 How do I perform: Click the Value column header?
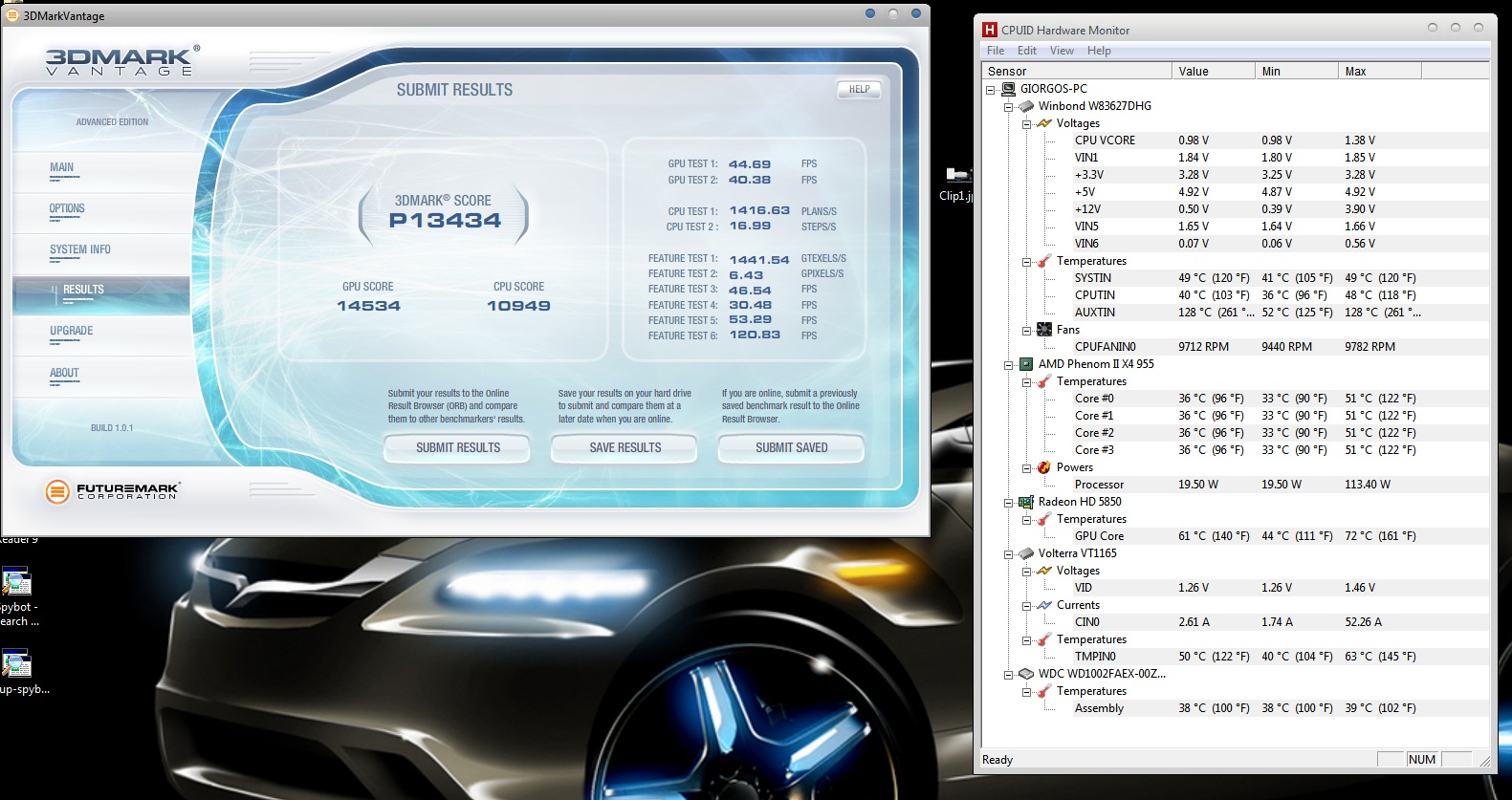click(1214, 71)
